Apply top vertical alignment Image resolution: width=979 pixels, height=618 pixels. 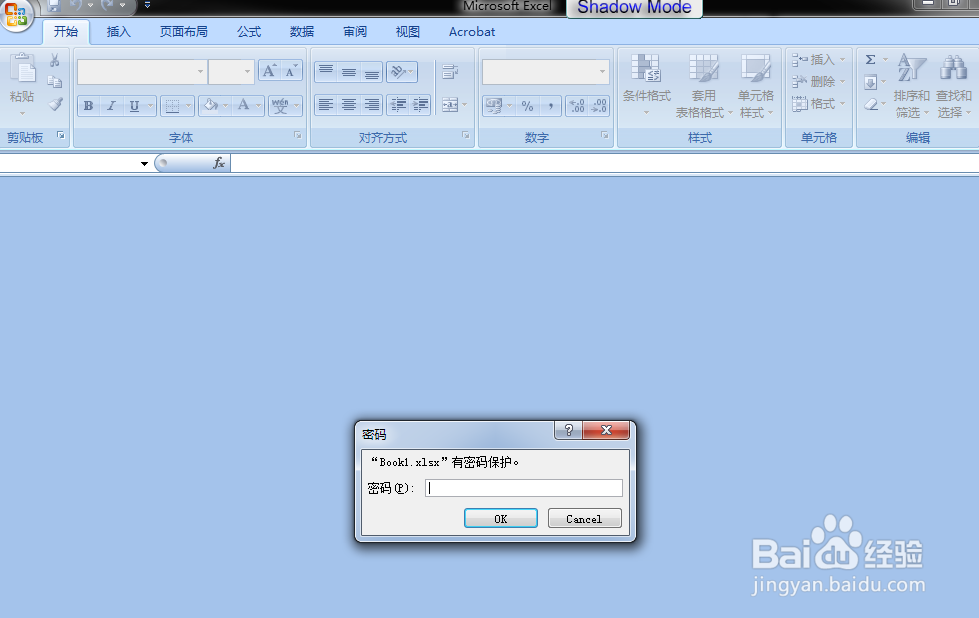[326, 71]
